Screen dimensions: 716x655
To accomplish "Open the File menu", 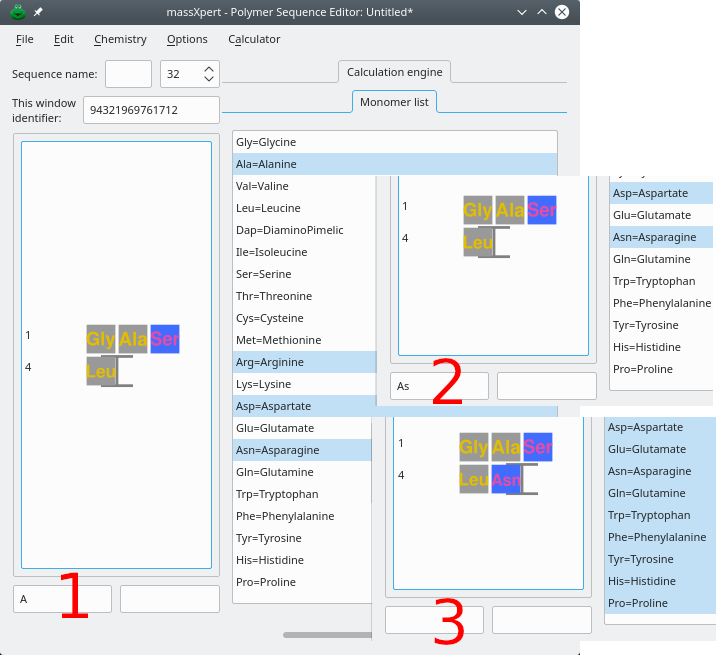I will 25,39.
